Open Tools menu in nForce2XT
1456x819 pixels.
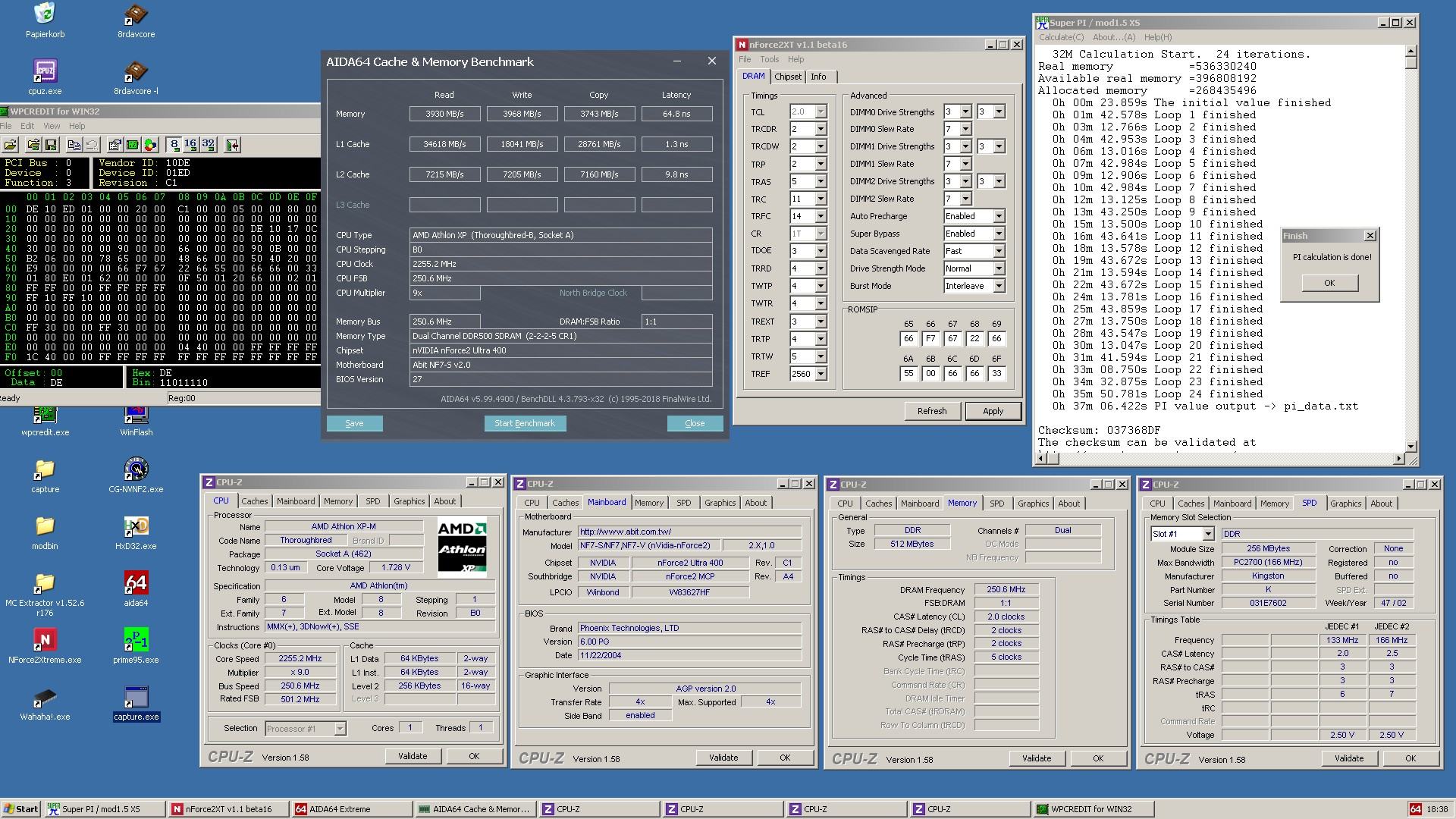[x=769, y=59]
